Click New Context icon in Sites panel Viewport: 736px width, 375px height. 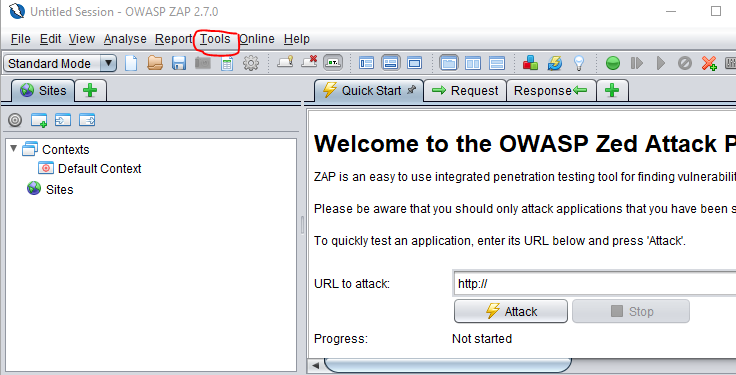(39, 120)
